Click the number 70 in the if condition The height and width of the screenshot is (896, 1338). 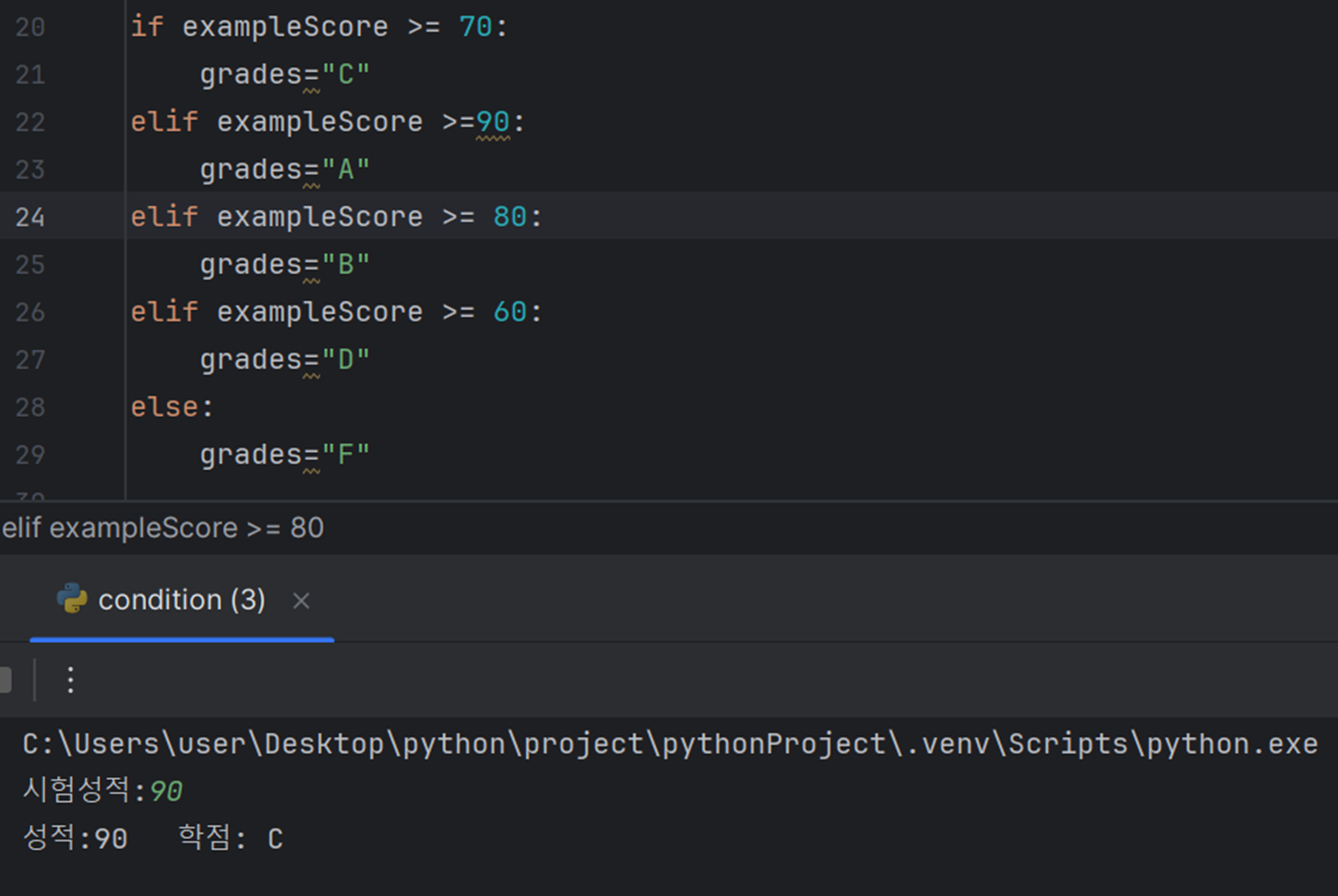[x=476, y=27]
